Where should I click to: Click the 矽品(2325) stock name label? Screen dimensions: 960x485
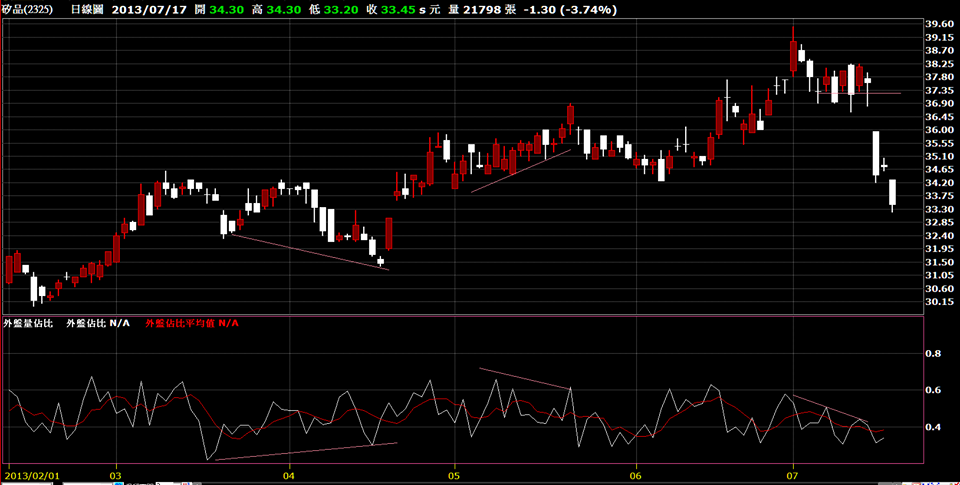click(29, 9)
